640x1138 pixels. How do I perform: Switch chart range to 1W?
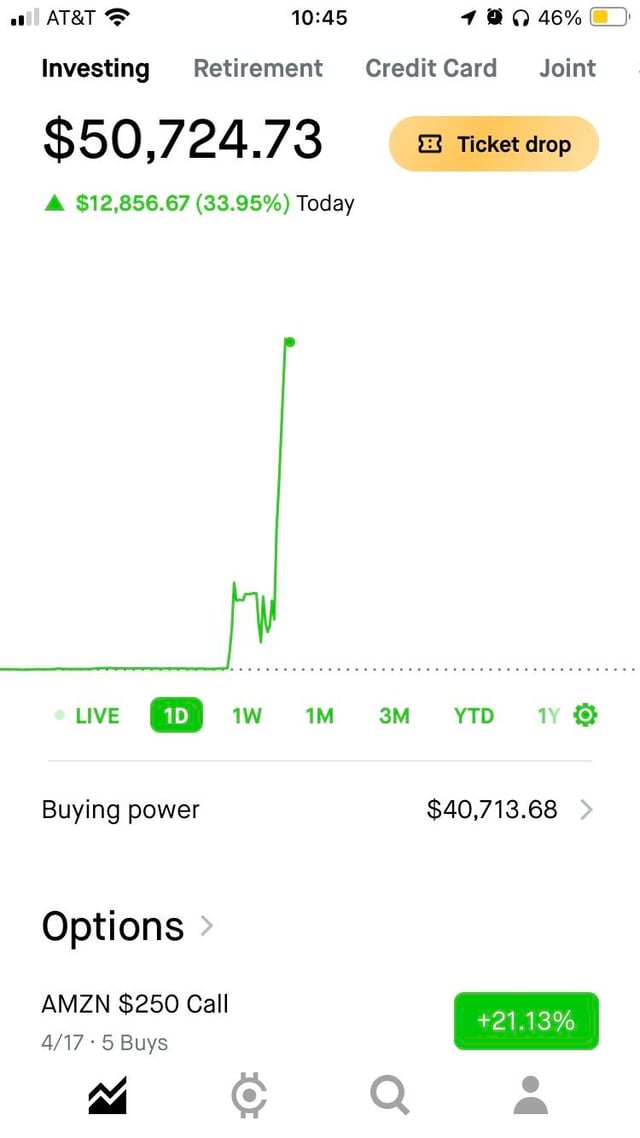[x=246, y=716]
